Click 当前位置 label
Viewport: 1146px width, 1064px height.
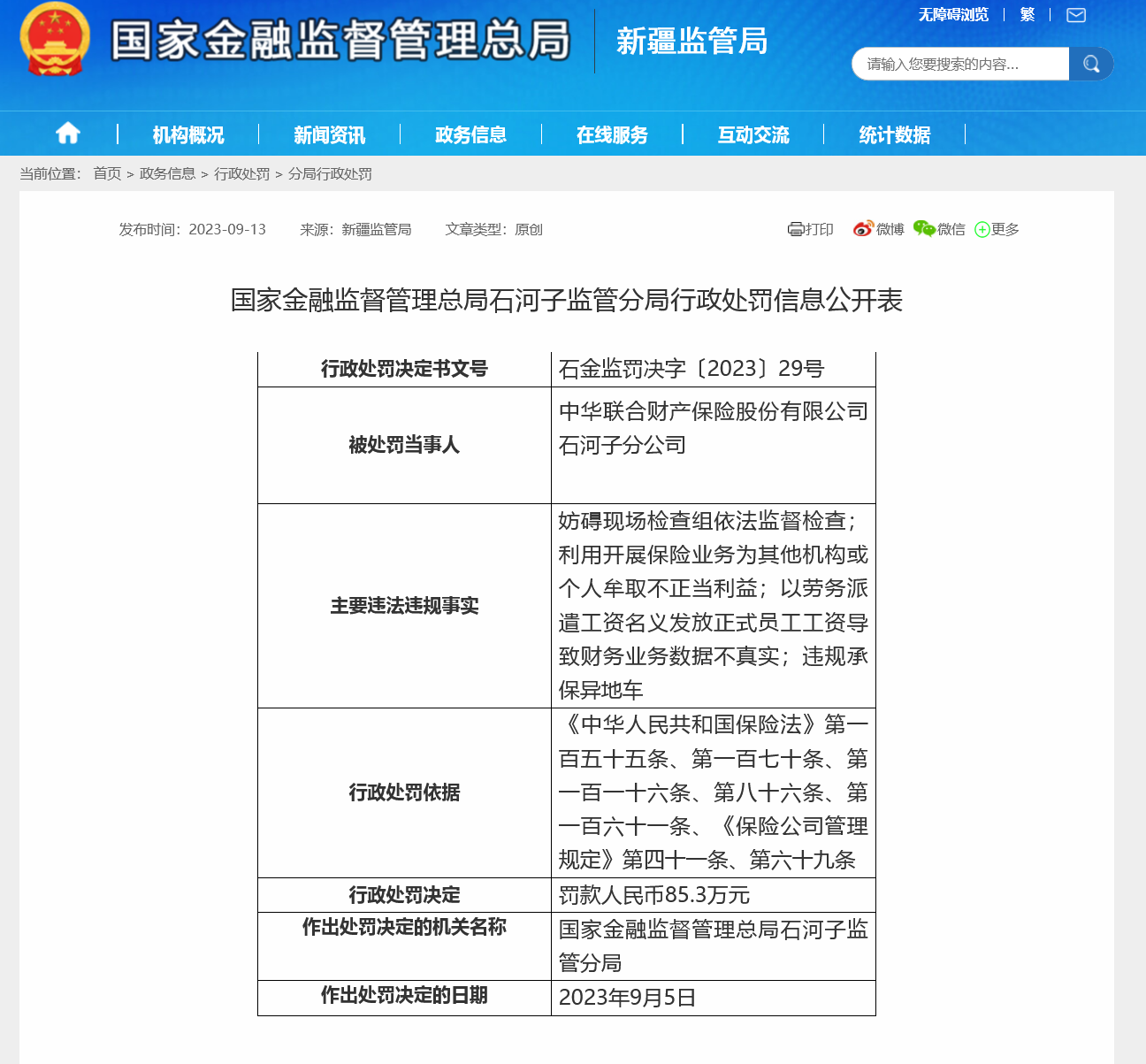(x=50, y=173)
